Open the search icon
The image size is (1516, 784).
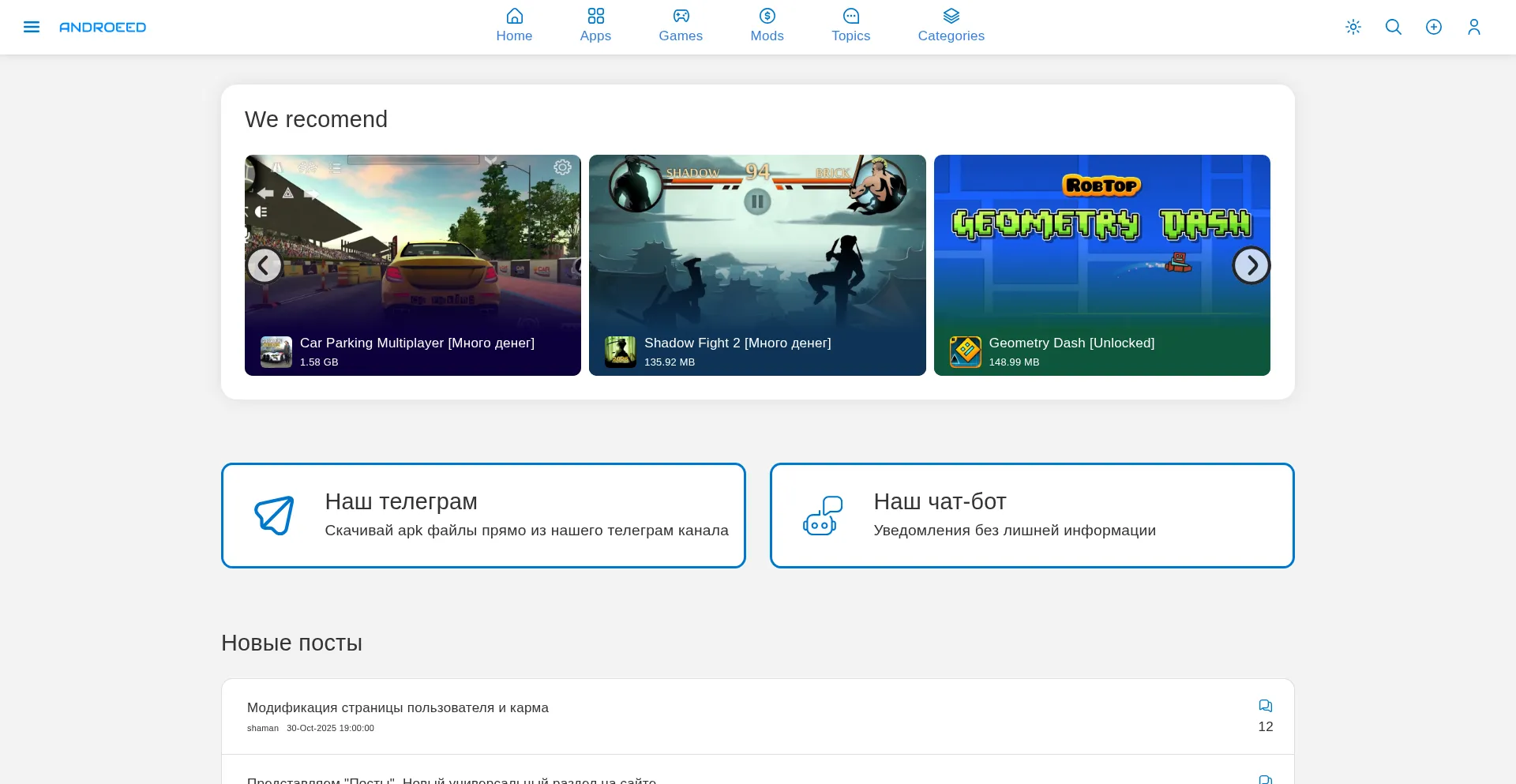point(1394,27)
